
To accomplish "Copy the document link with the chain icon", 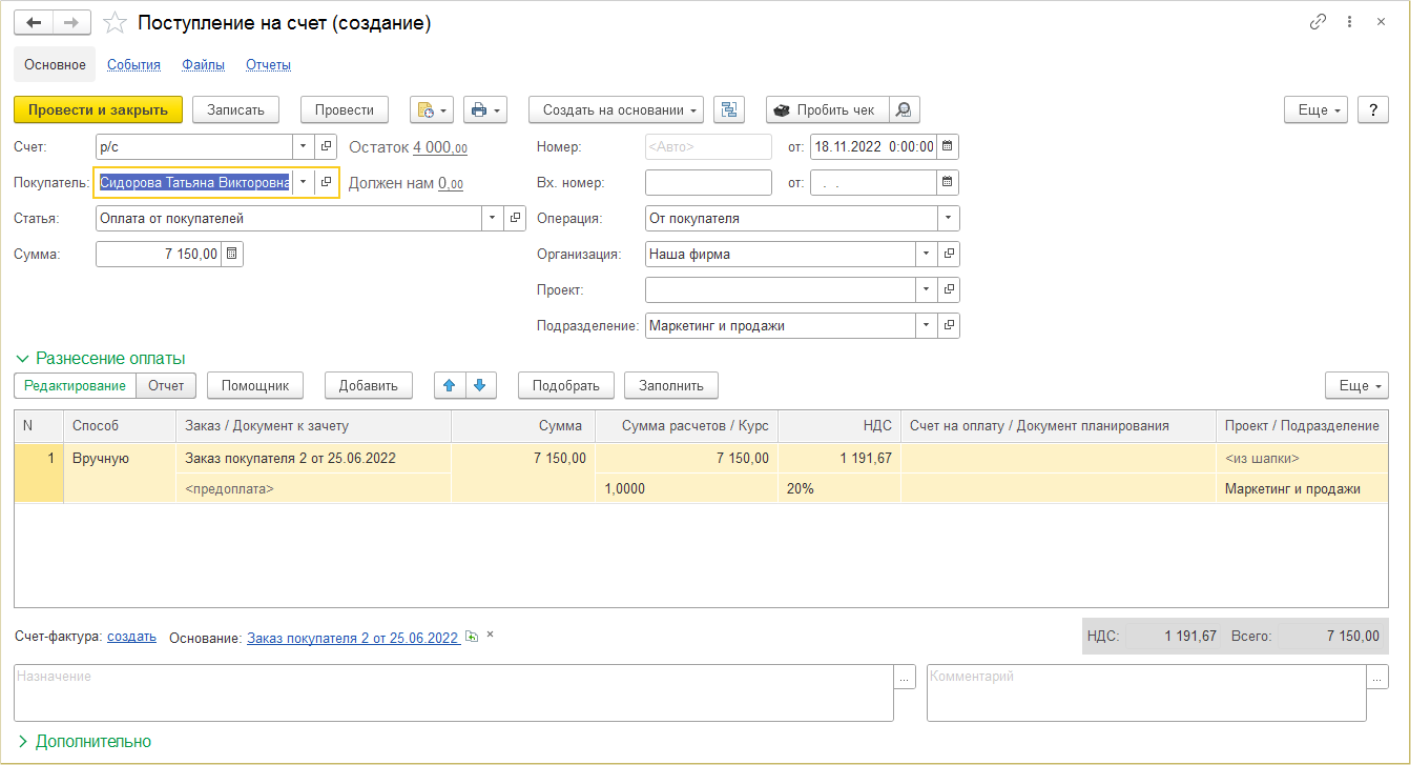I will click(1317, 22).
